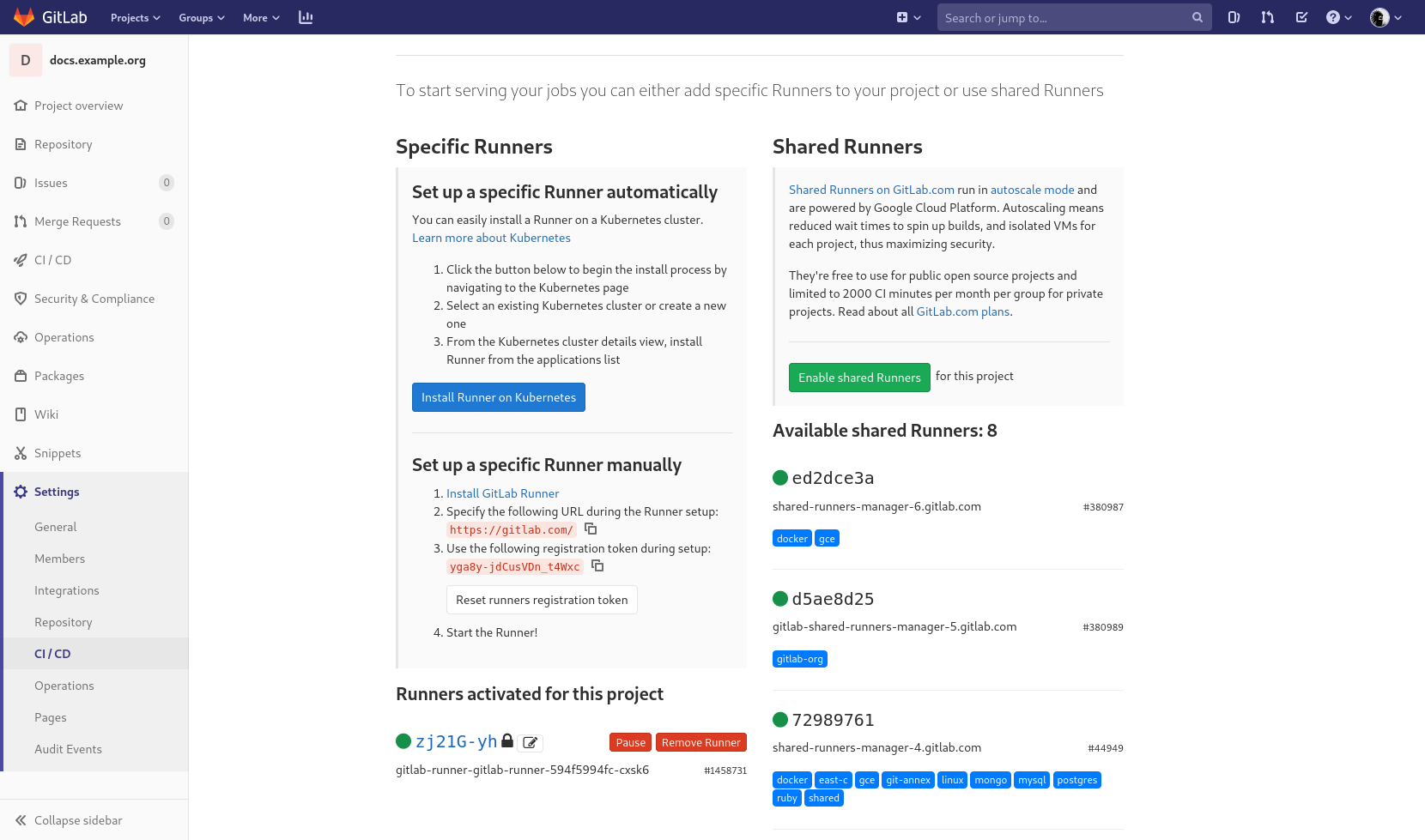Click the CI / CD rocket icon in sidebar
Viewport: 1425px width, 840px height.
tap(21, 260)
